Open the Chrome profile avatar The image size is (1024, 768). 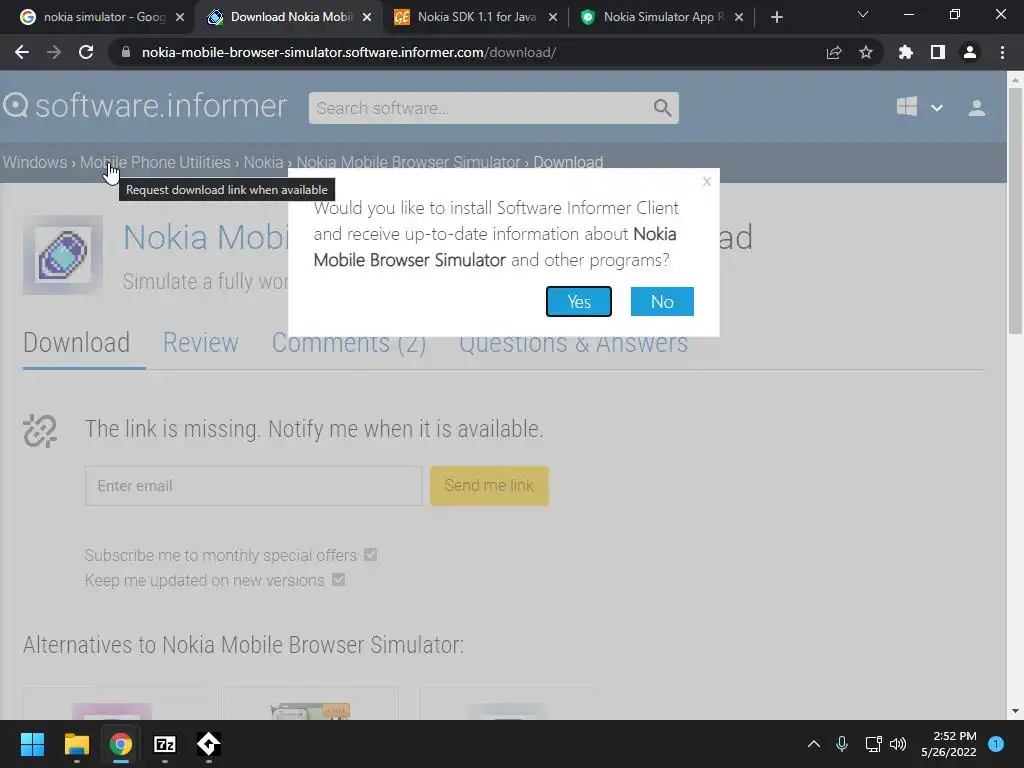click(970, 52)
